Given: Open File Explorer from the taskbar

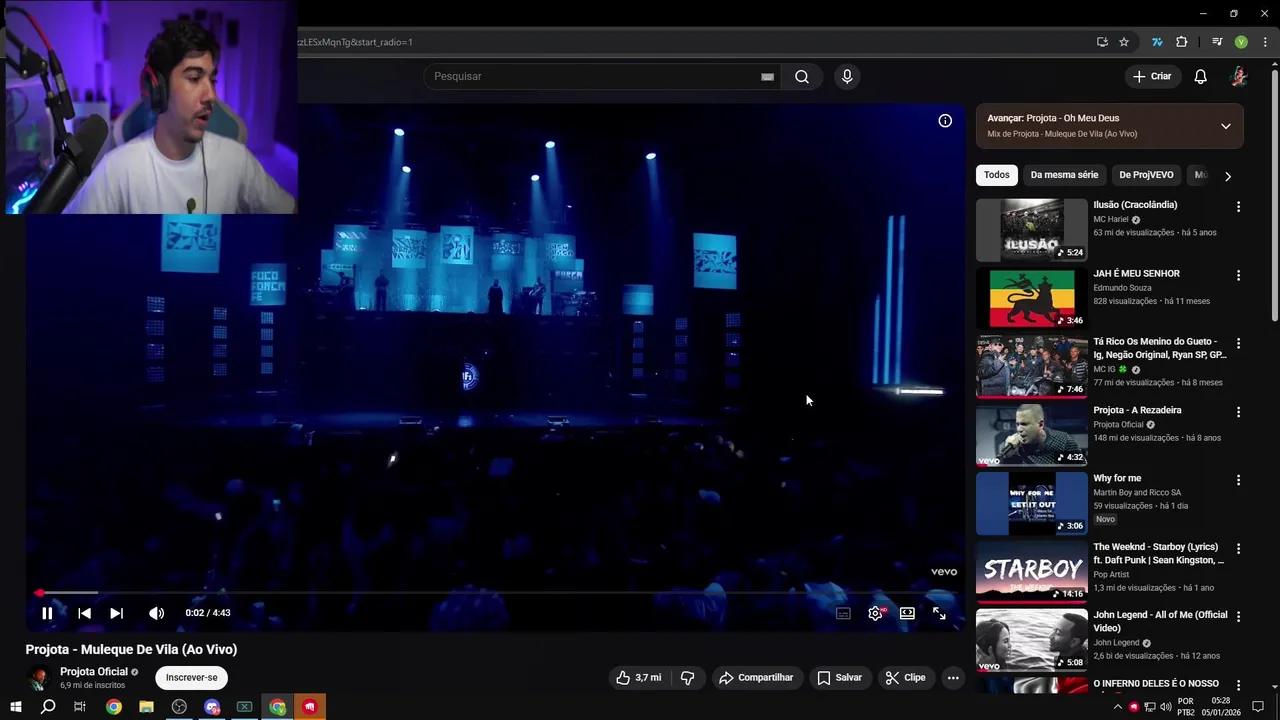Looking at the screenshot, I should (146, 707).
